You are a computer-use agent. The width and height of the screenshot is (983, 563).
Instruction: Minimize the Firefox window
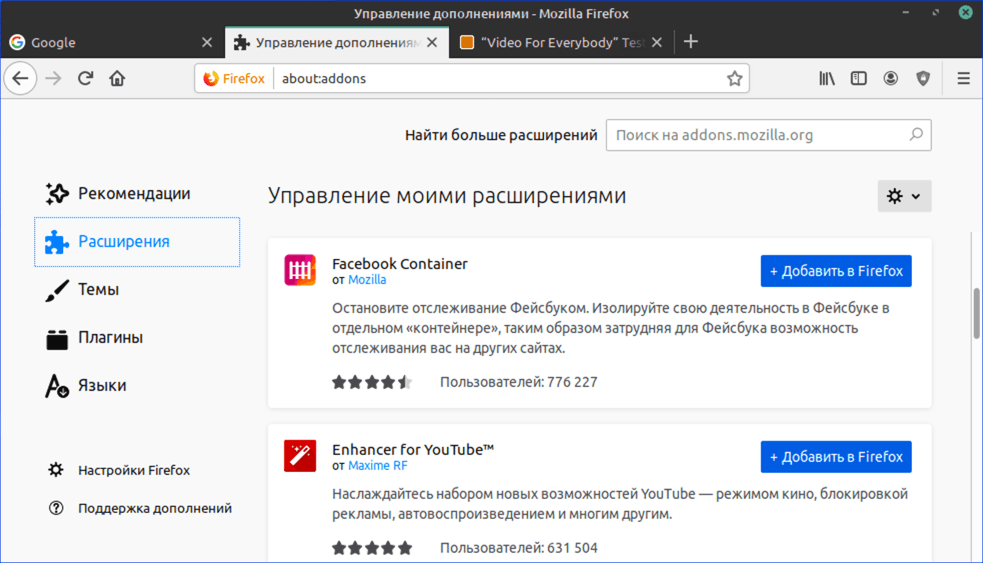[x=905, y=13]
